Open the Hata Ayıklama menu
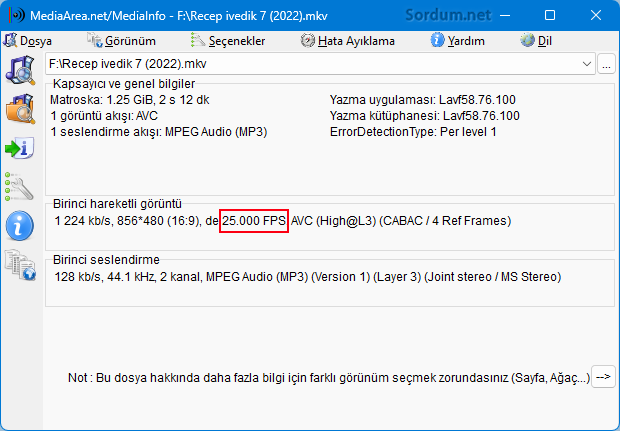Image resolution: width=620 pixels, height=431 pixels. [x=348, y=41]
